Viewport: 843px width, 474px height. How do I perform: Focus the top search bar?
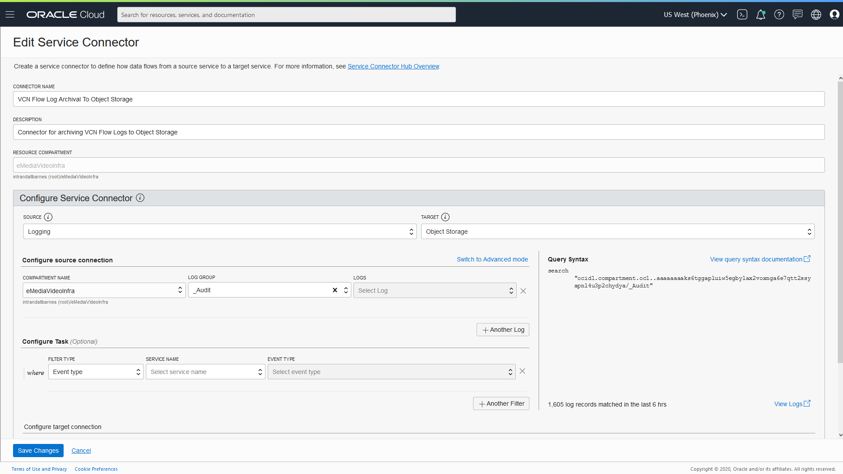[287, 15]
